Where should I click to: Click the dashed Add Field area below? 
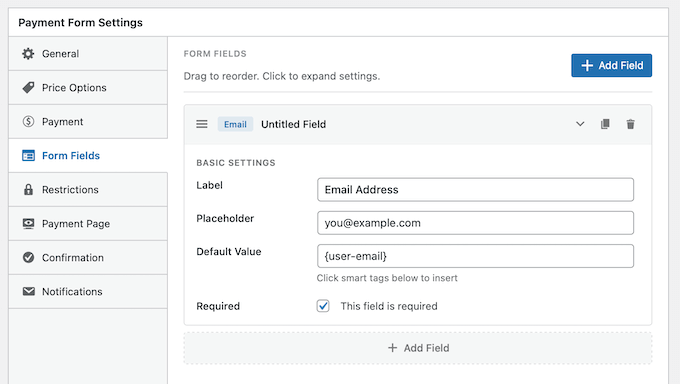click(x=418, y=348)
